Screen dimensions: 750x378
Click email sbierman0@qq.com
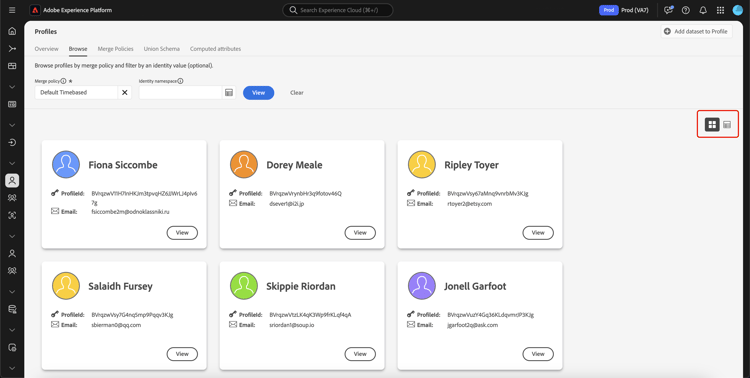coord(116,325)
